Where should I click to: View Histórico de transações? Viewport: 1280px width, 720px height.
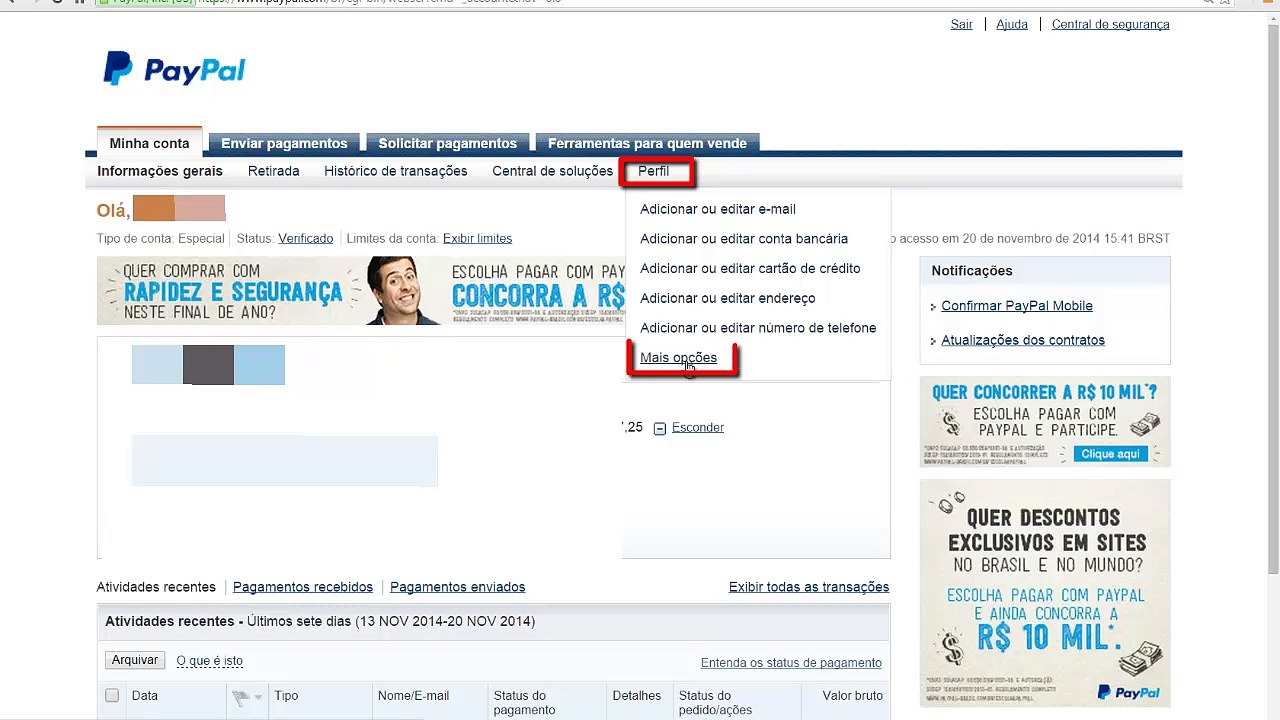(396, 171)
